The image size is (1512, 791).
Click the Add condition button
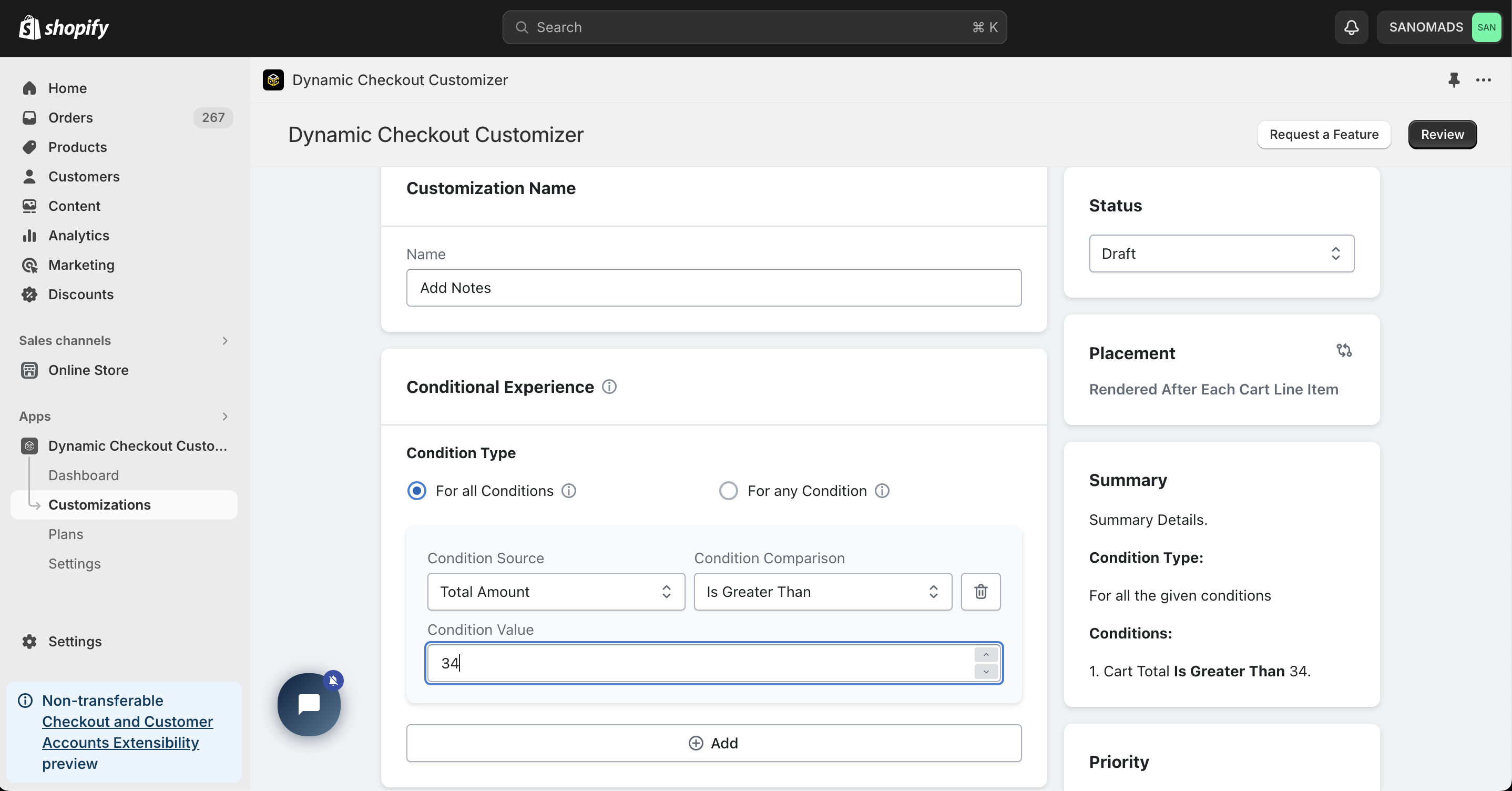pyautogui.click(x=714, y=743)
